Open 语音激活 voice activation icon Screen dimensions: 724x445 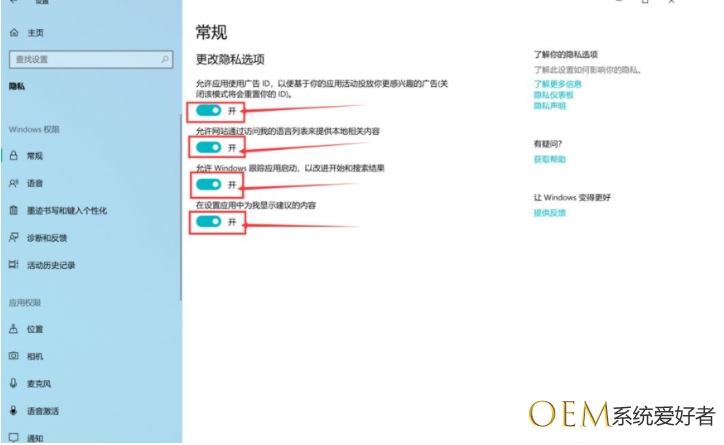pos(14,411)
